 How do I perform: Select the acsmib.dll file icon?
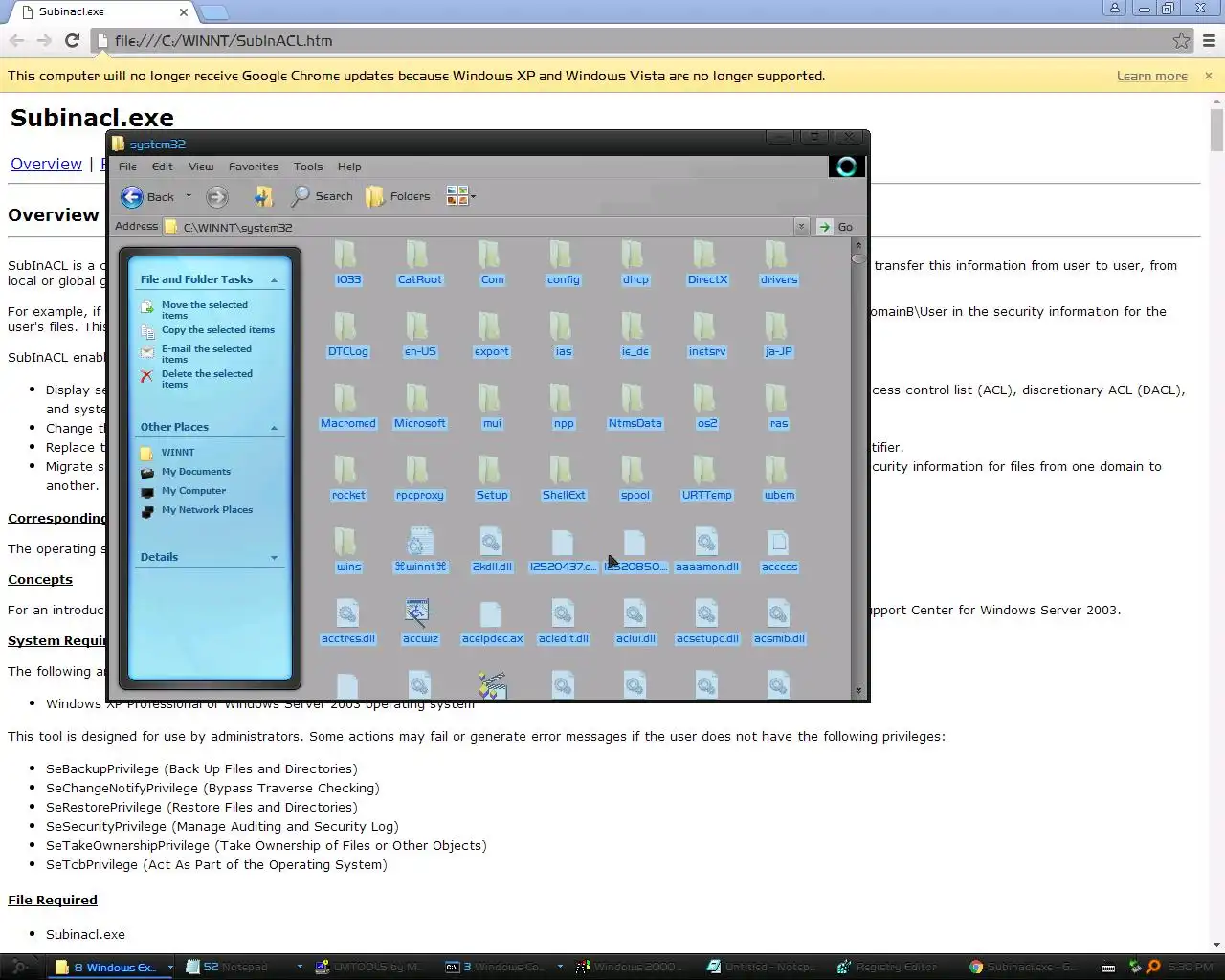point(778,613)
